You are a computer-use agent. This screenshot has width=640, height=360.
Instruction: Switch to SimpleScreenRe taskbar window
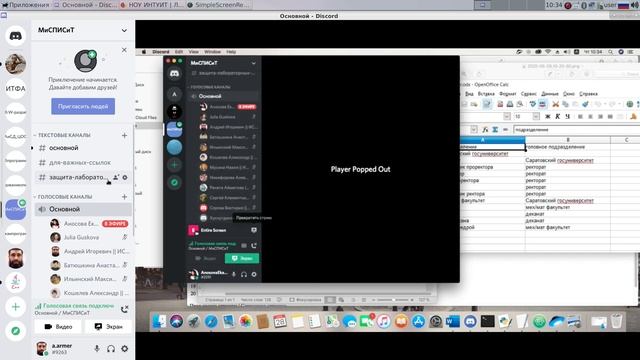coord(218,5)
